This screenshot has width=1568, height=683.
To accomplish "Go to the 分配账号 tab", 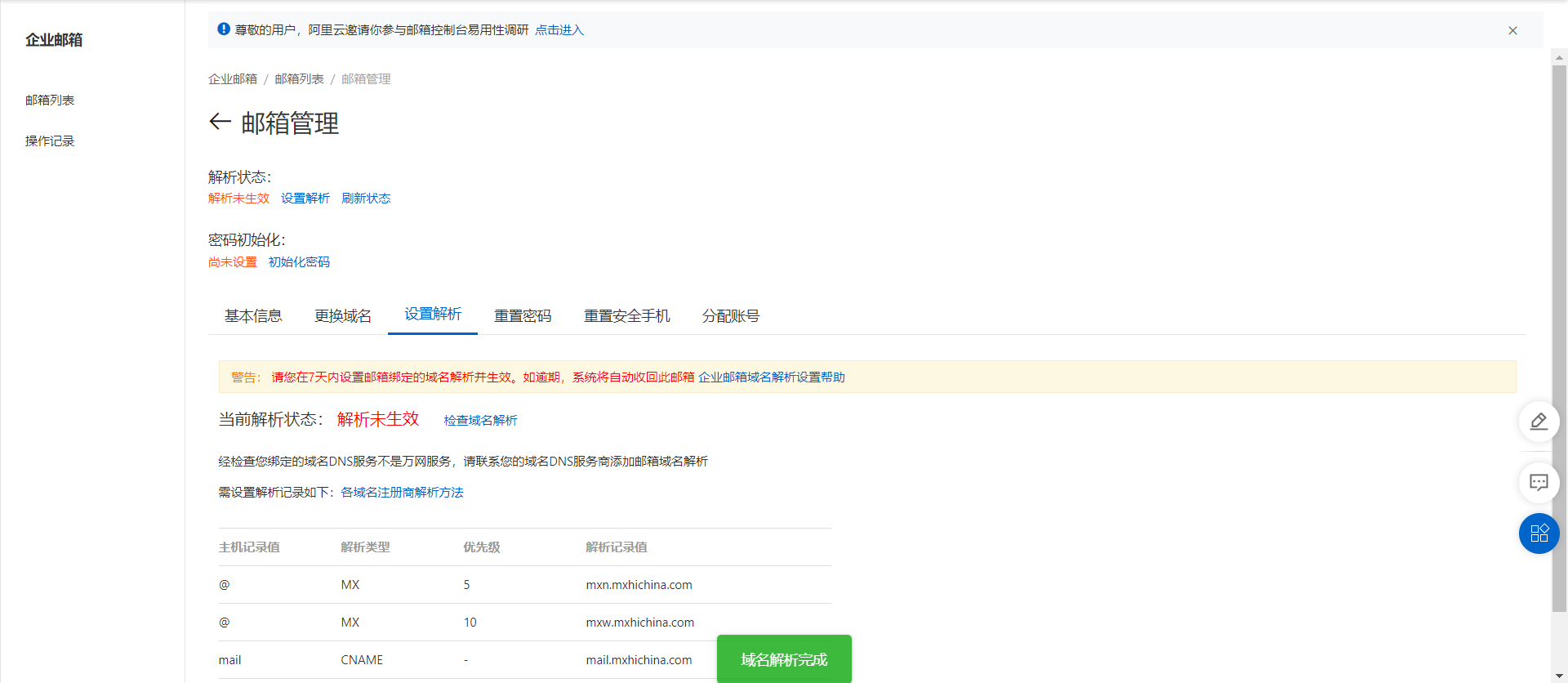I will pos(731,316).
